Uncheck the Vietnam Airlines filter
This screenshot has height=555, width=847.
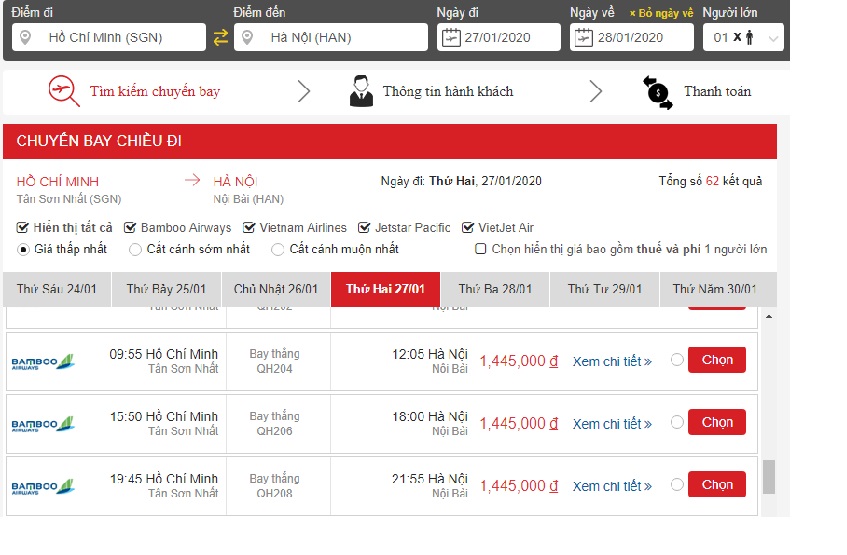(x=248, y=228)
